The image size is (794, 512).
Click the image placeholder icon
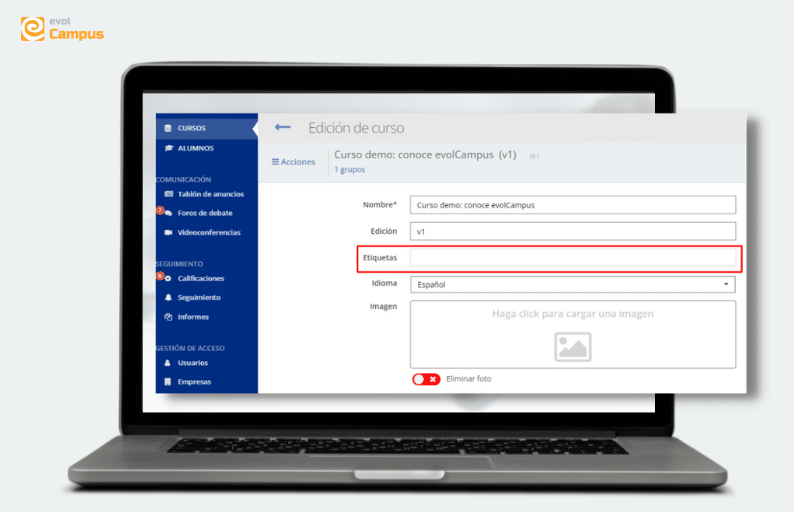[573, 347]
